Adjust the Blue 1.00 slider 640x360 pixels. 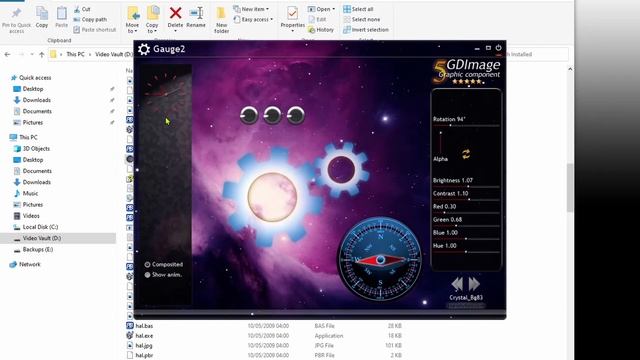click(466, 239)
